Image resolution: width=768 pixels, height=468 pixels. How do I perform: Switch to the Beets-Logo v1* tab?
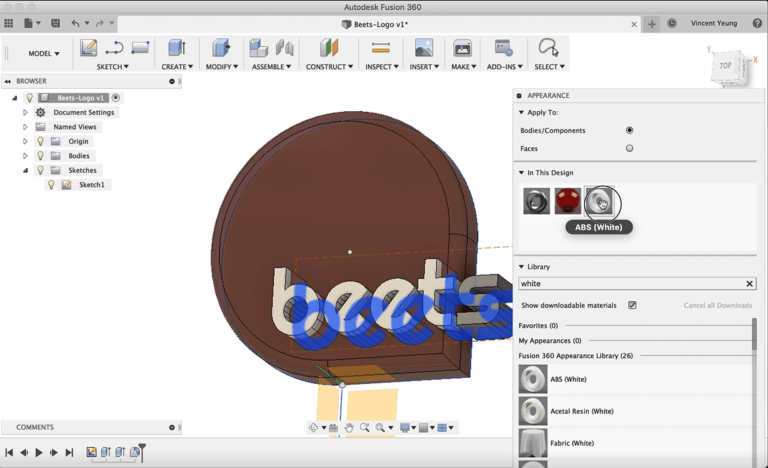click(x=375, y=24)
